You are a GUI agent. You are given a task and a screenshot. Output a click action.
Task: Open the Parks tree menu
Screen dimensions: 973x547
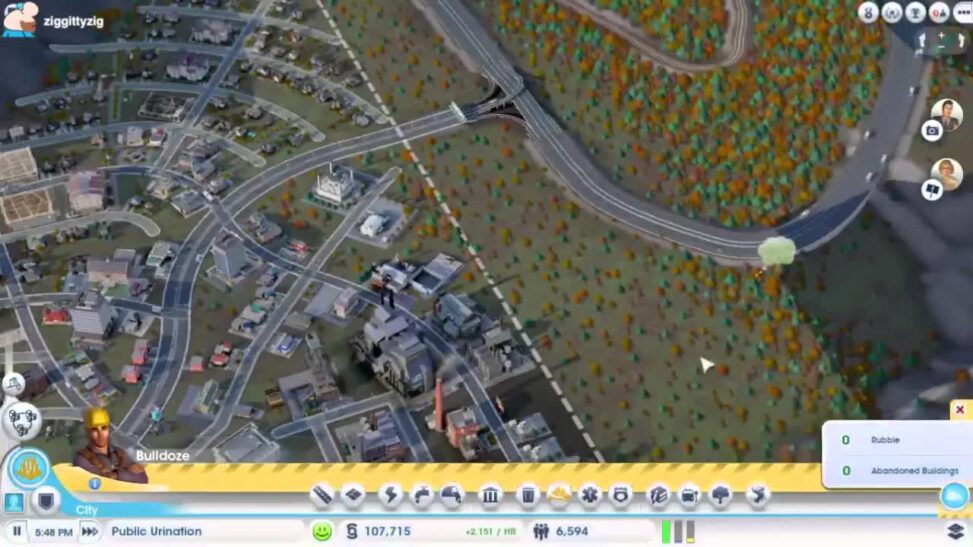coord(720,495)
